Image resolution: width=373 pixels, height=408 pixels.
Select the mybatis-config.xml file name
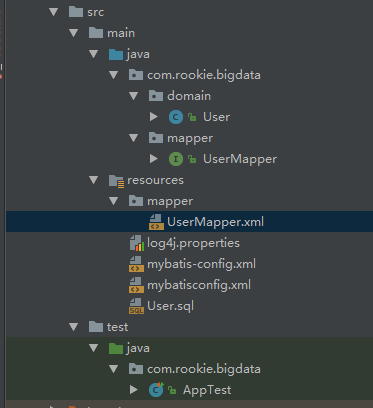point(201,264)
